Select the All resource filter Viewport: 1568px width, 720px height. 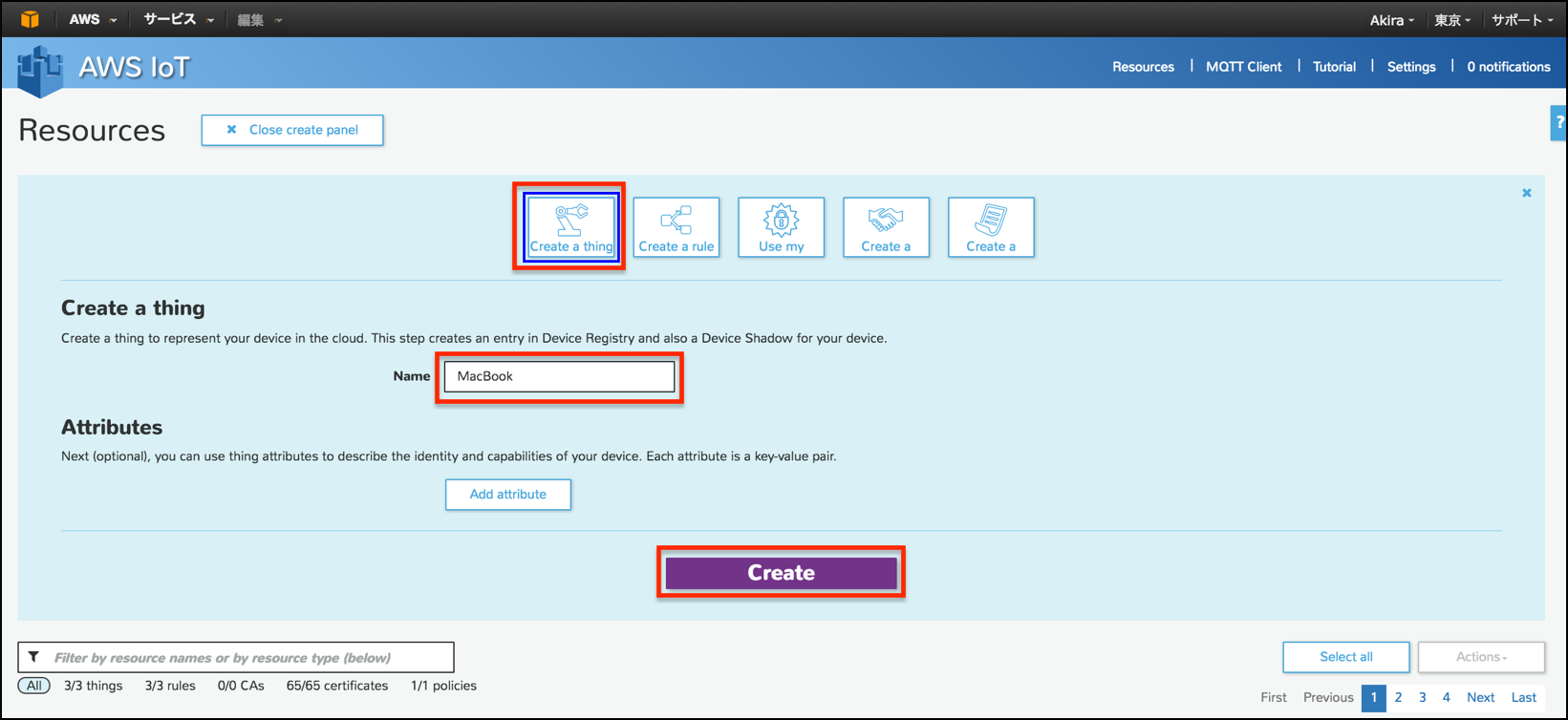click(34, 686)
